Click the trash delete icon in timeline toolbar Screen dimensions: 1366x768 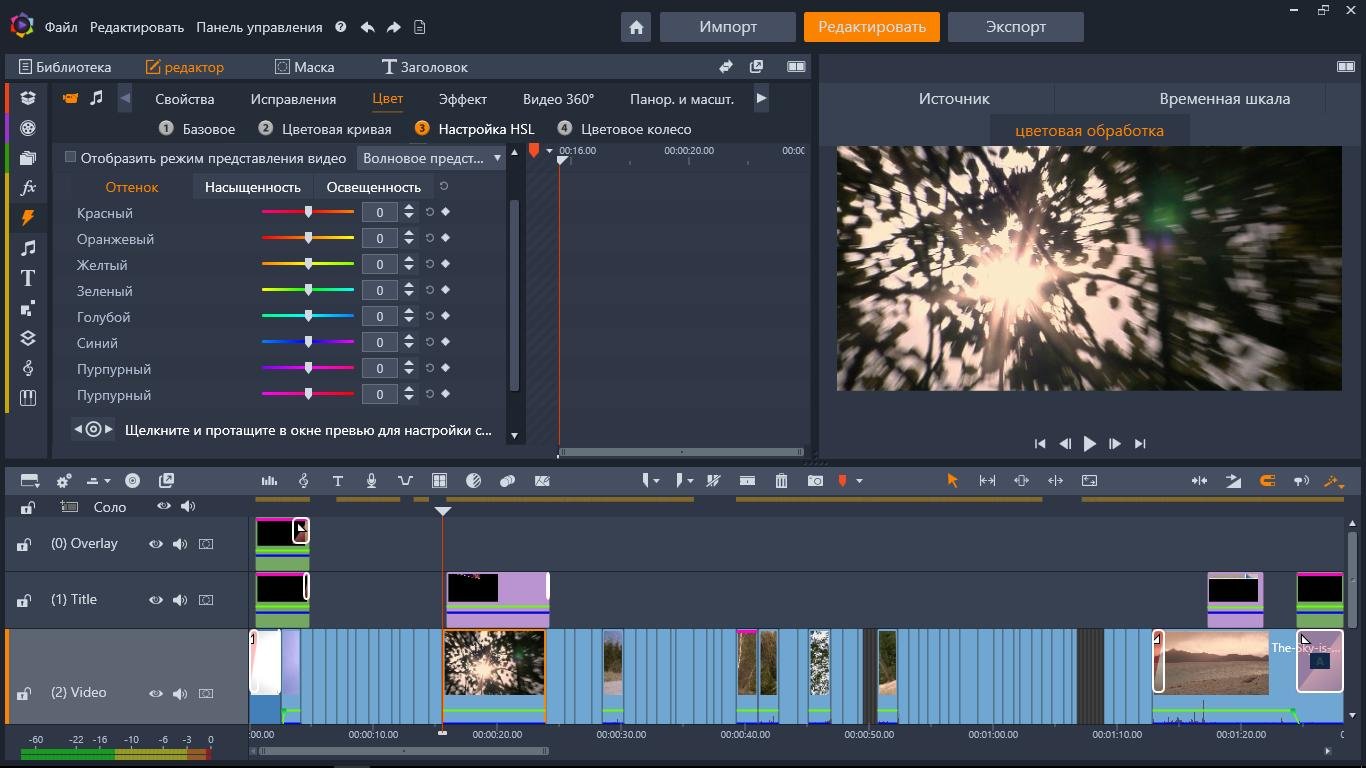781,481
